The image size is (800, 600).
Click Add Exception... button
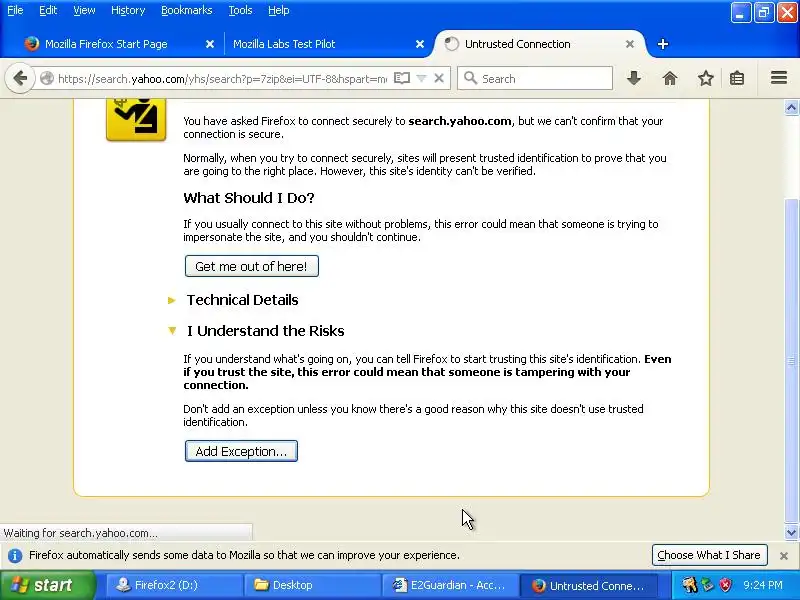pyautogui.click(x=241, y=452)
